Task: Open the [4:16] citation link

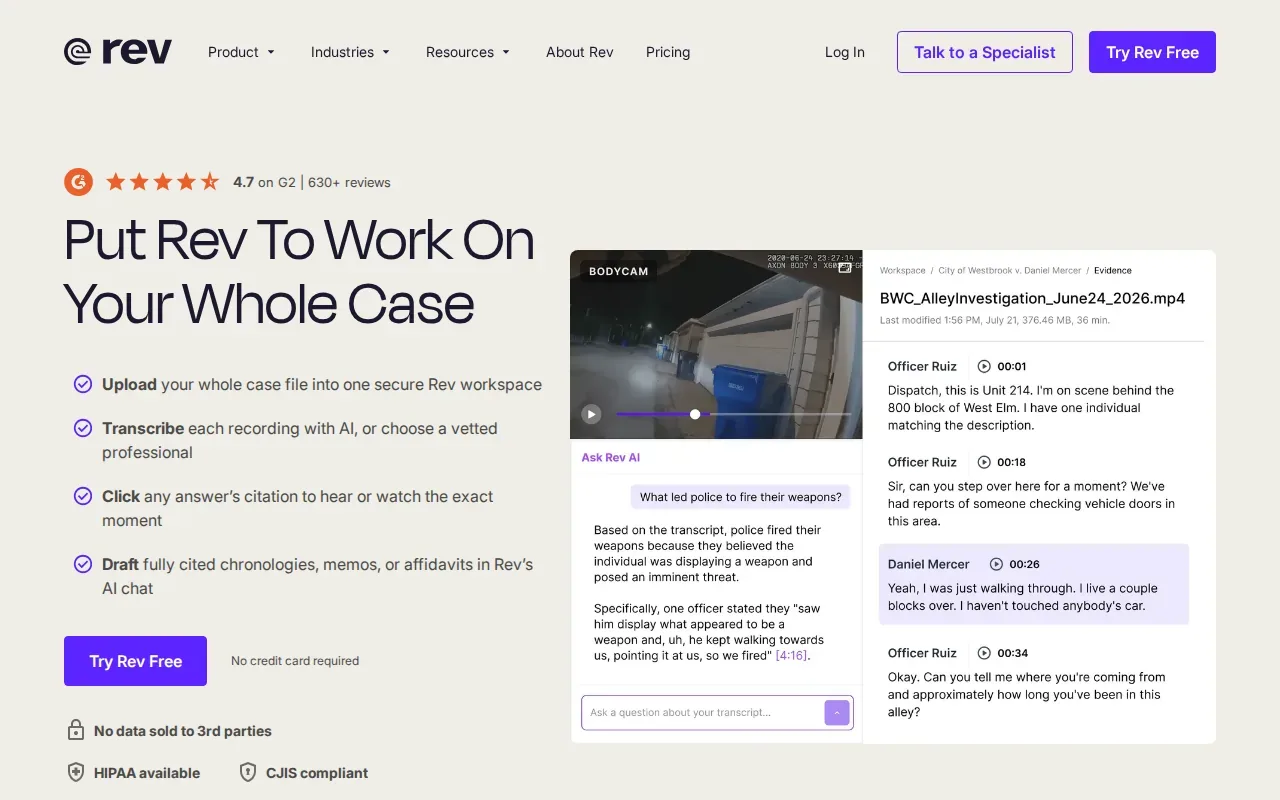Action: point(792,656)
